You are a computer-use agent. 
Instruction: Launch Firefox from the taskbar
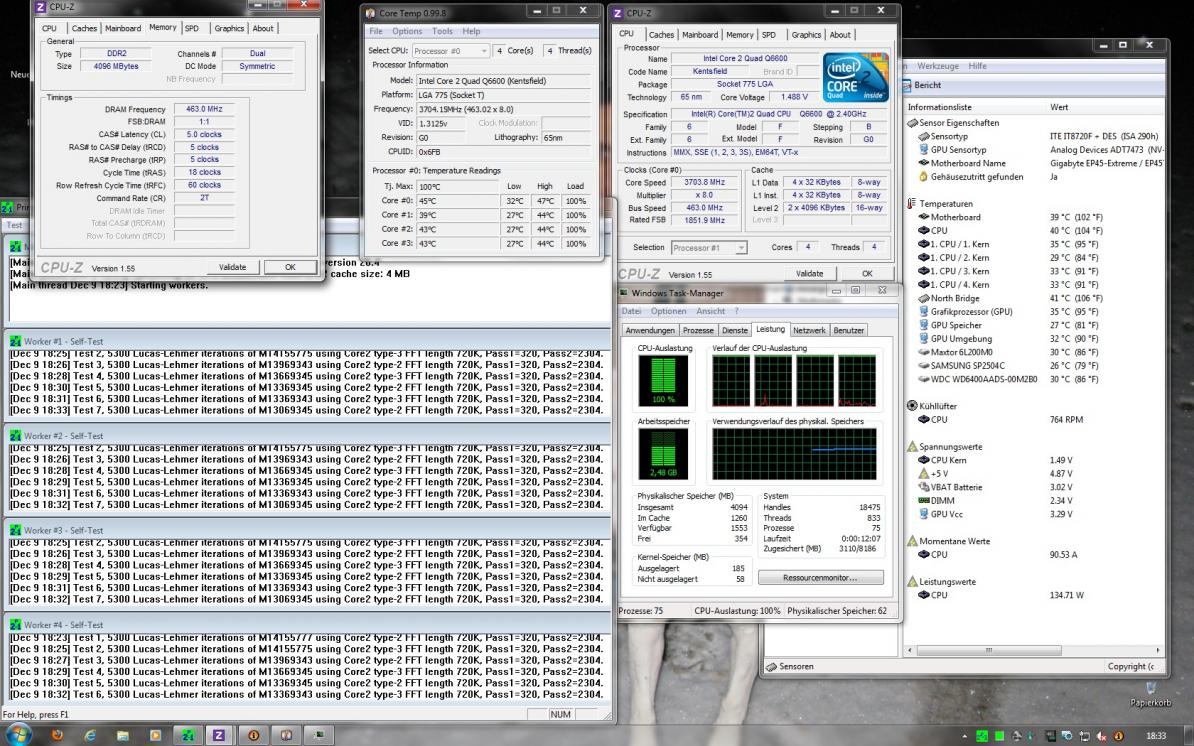57,735
